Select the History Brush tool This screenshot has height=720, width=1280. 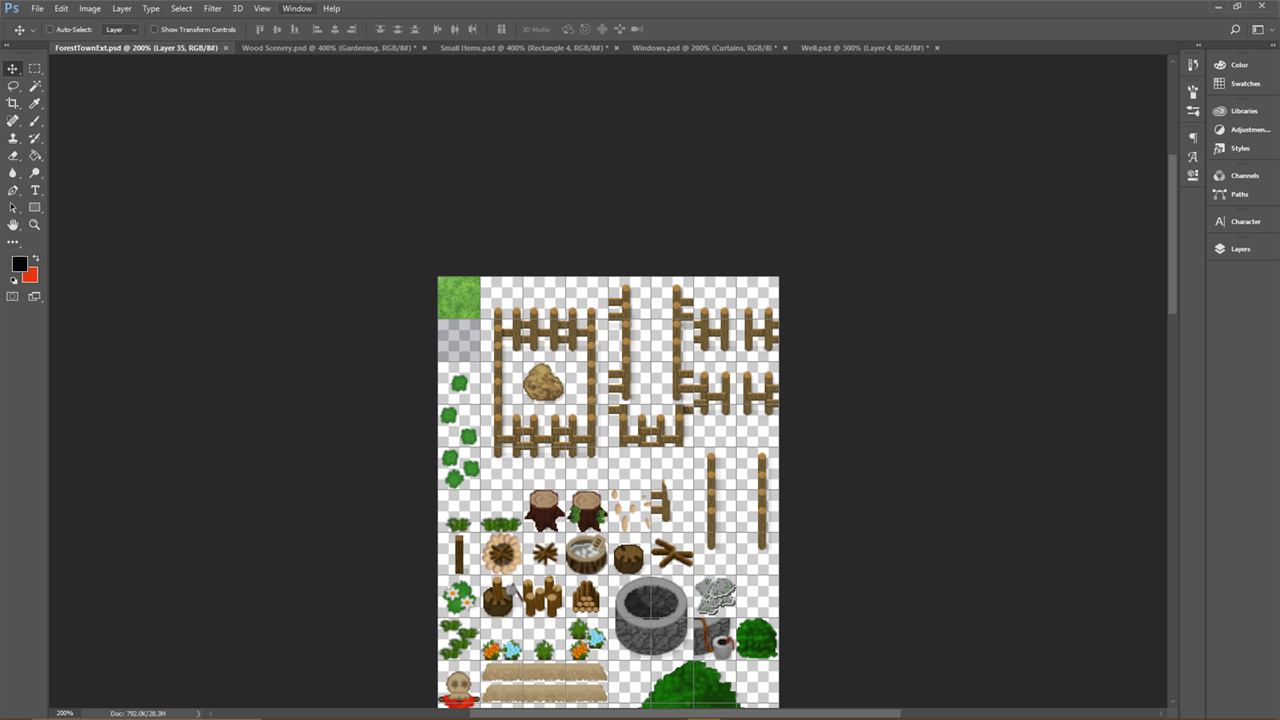pos(35,138)
